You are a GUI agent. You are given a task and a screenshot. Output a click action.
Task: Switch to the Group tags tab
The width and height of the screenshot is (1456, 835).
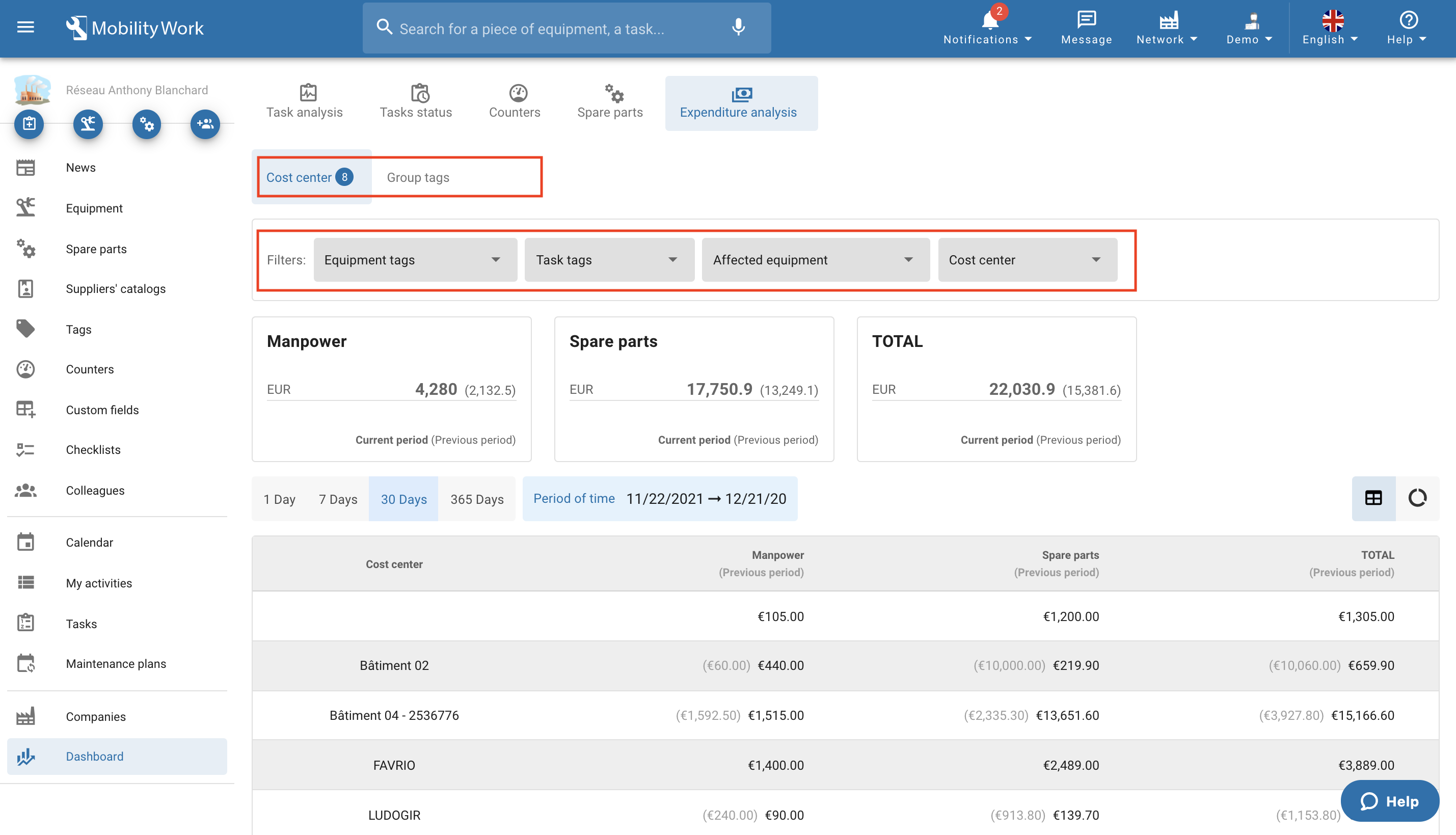point(418,177)
